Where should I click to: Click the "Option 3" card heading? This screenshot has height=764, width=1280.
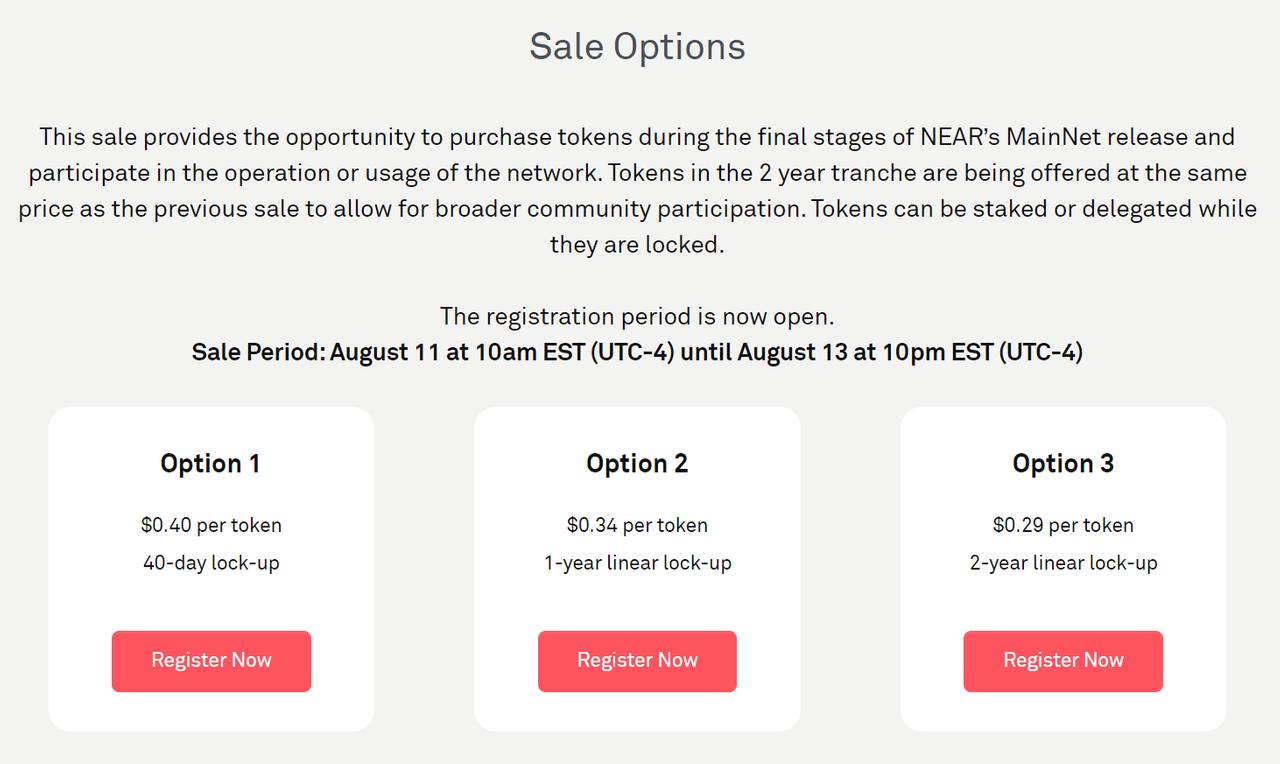coord(1063,464)
